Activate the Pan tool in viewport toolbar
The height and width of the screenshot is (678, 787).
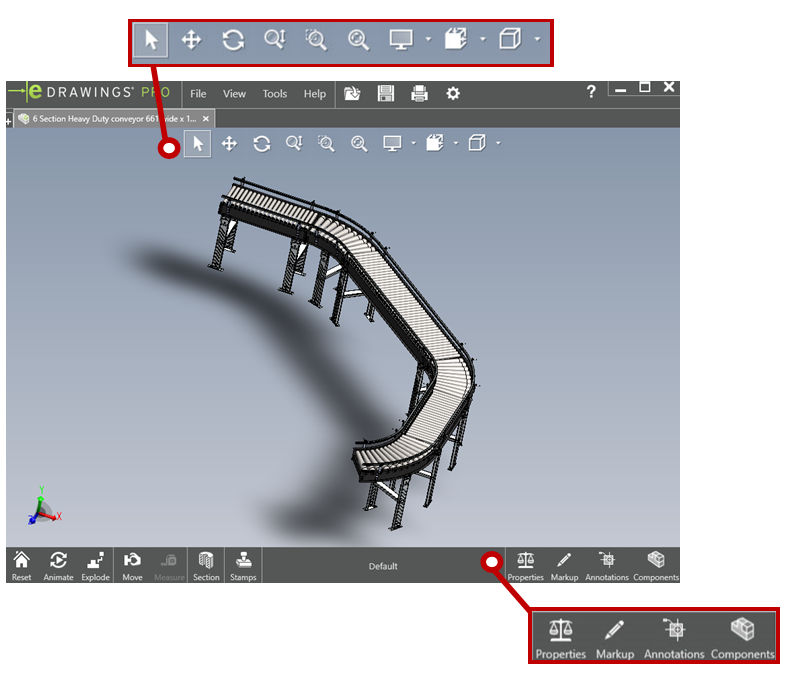[229, 144]
